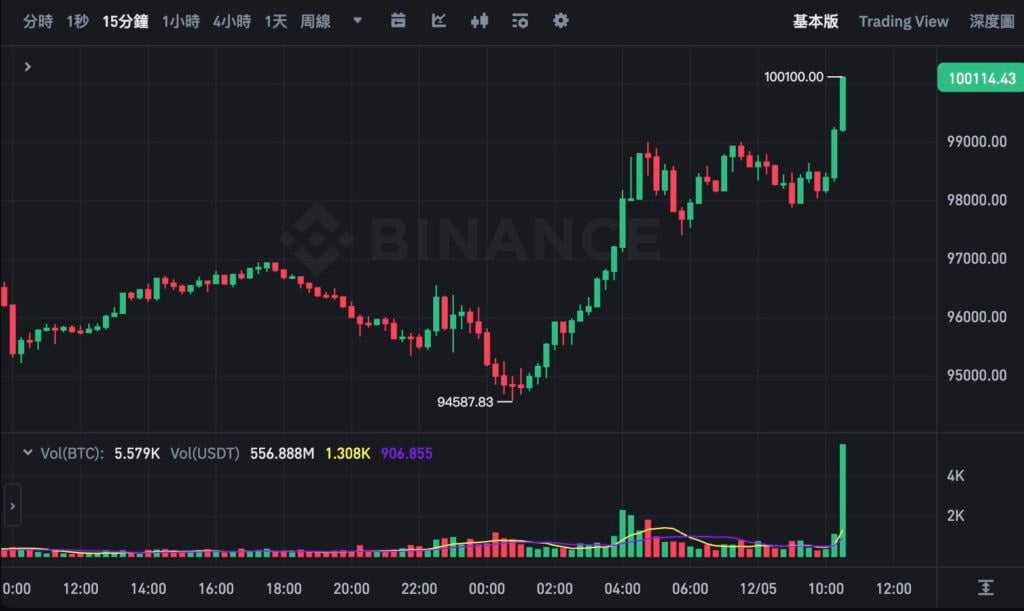Expand more time intervals dropdown arrow
The image size is (1024, 611).
coord(358,21)
